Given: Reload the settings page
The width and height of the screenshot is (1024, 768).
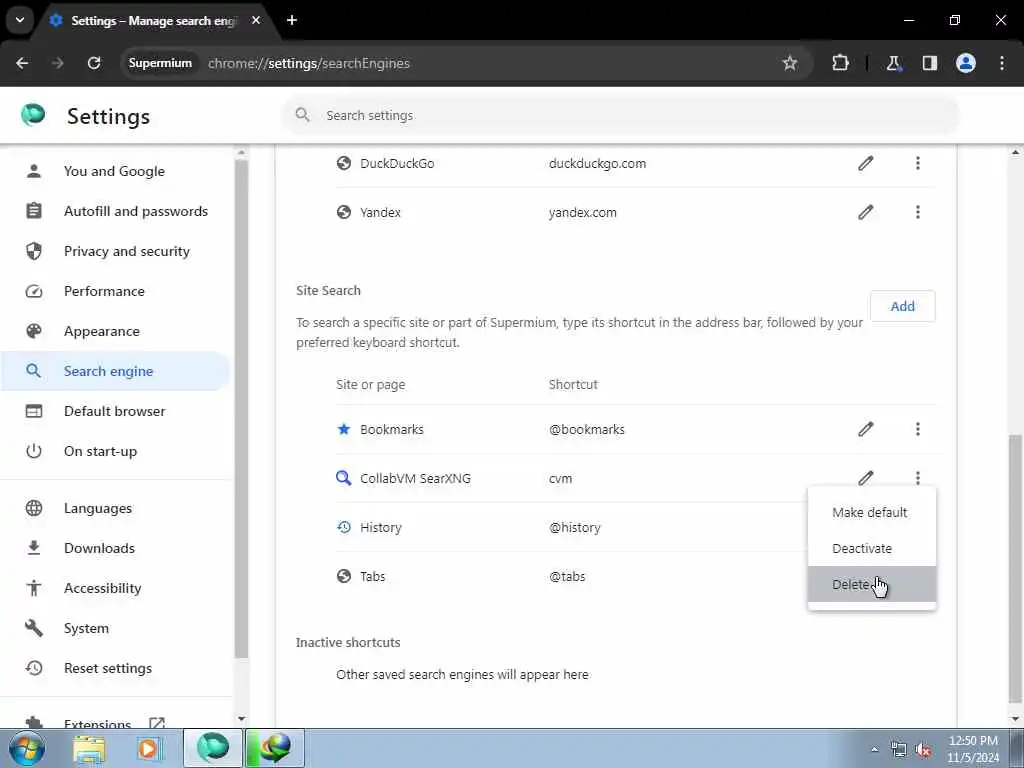Looking at the screenshot, I should [x=94, y=63].
